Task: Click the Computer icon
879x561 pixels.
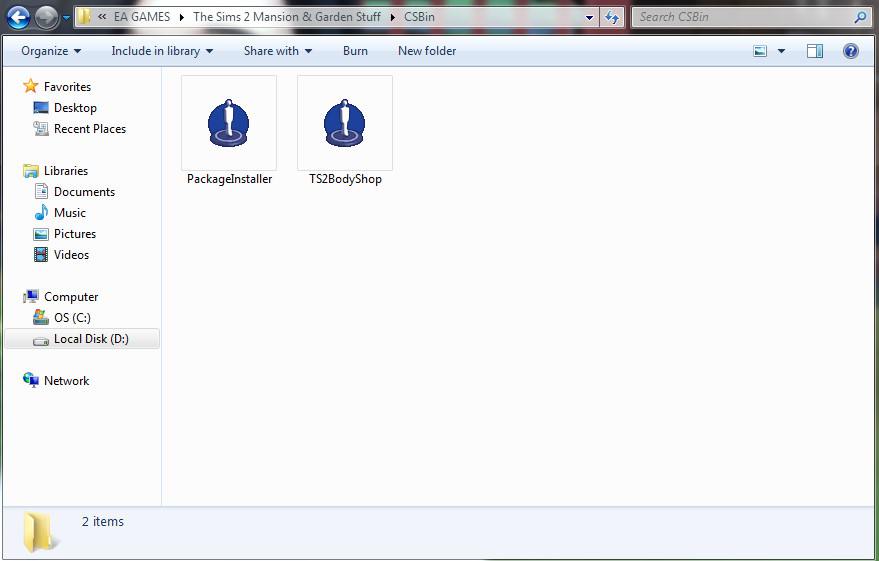Action: click(x=31, y=297)
